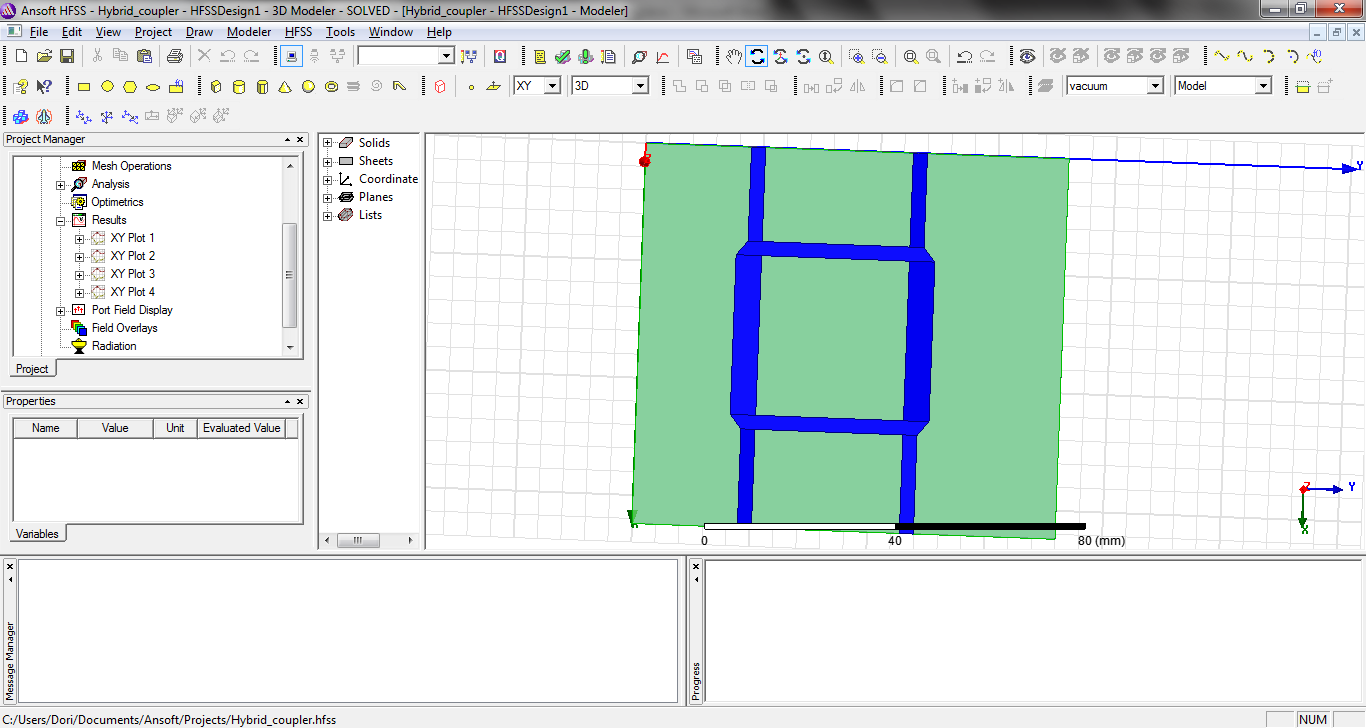Open the Draw menu
Image resolution: width=1366 pixels, height=728 pixels.
click(199, 32)
